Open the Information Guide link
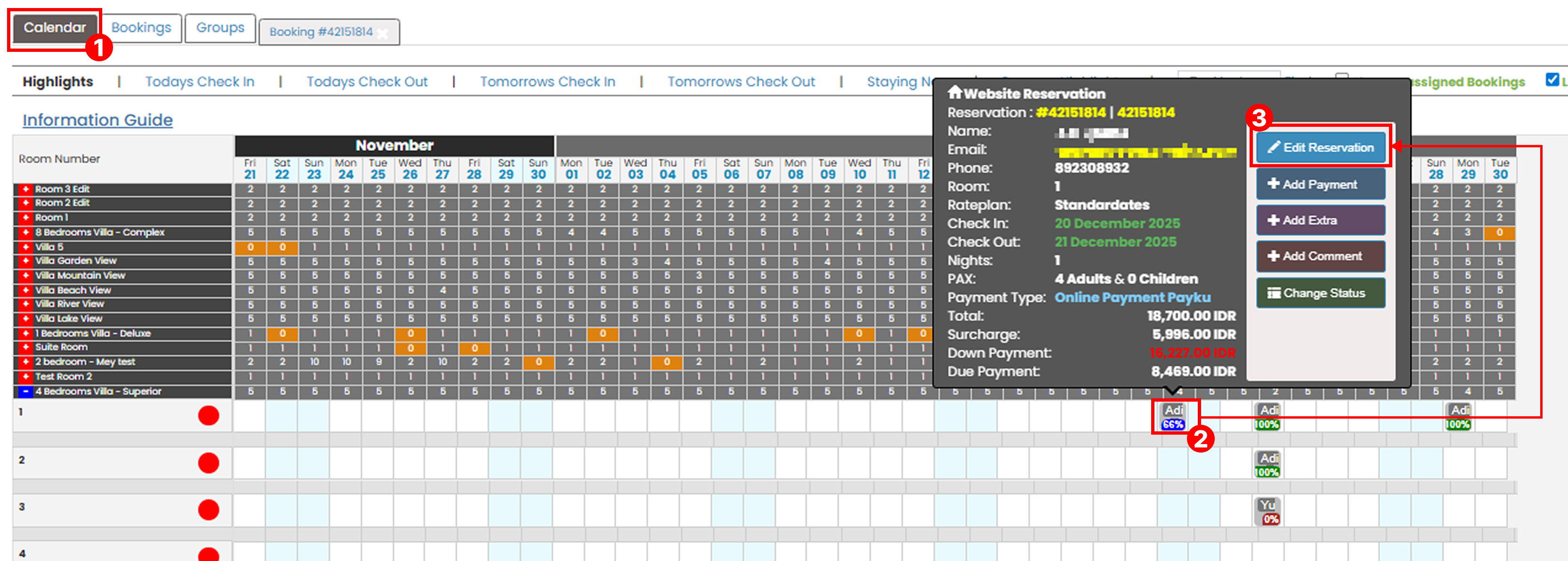1568x561 pixels. tap(97, 120)
